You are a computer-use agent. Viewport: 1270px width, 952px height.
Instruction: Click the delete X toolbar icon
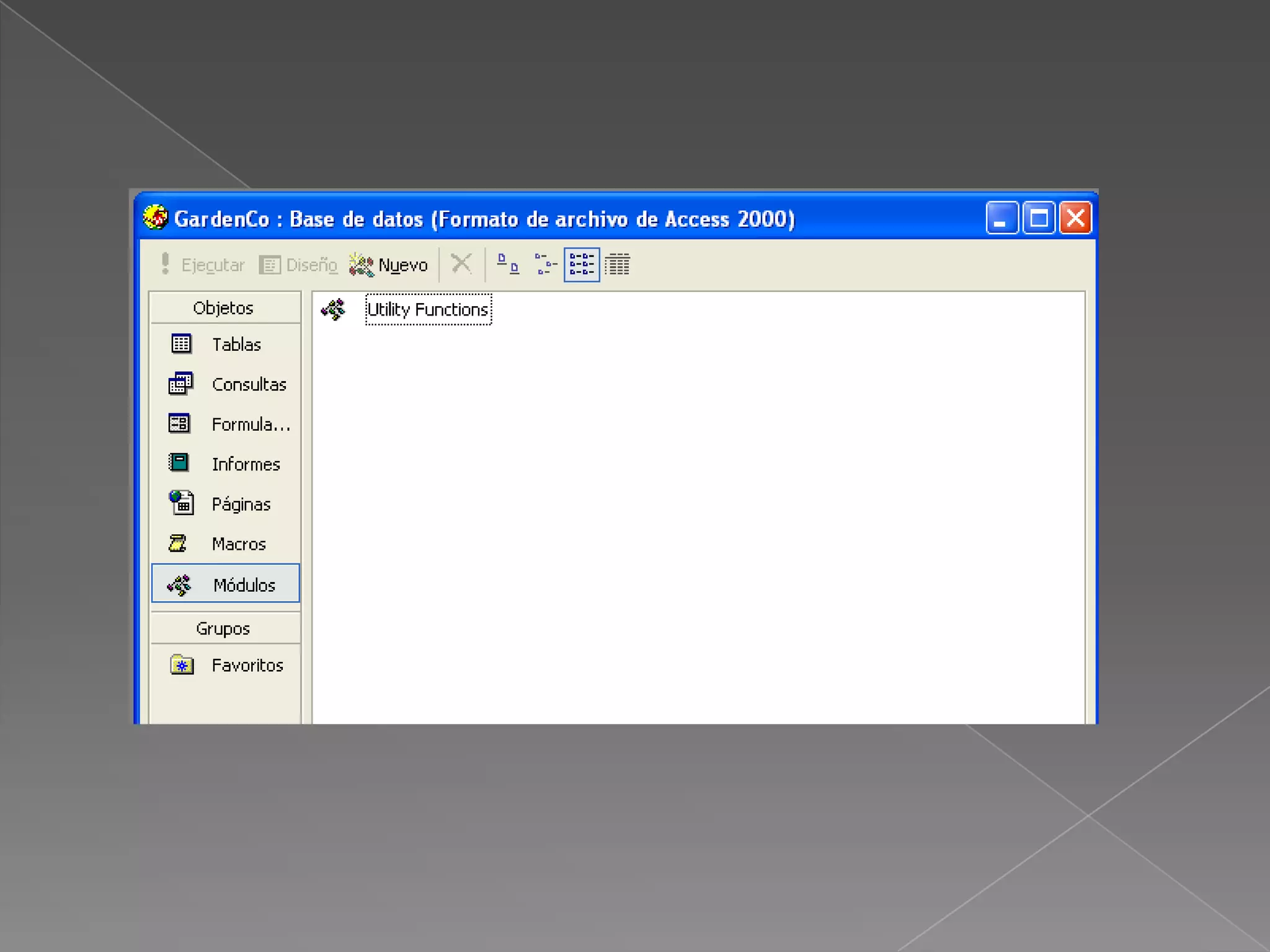click(461, 264)
